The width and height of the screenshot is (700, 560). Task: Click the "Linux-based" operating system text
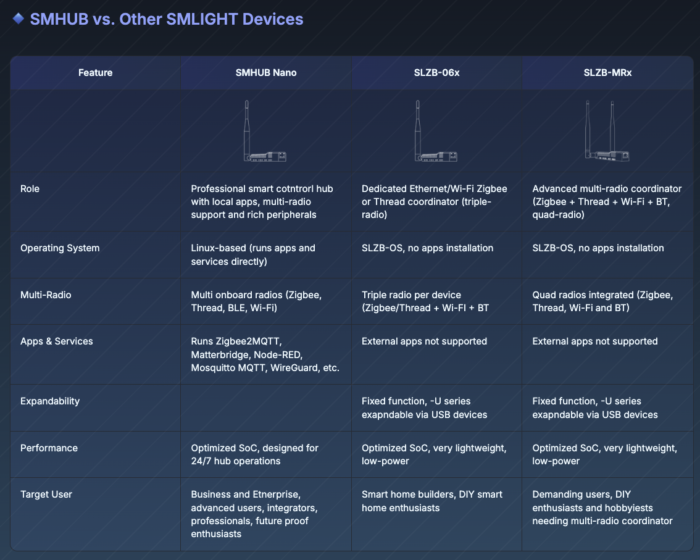(x=252, y=254)
